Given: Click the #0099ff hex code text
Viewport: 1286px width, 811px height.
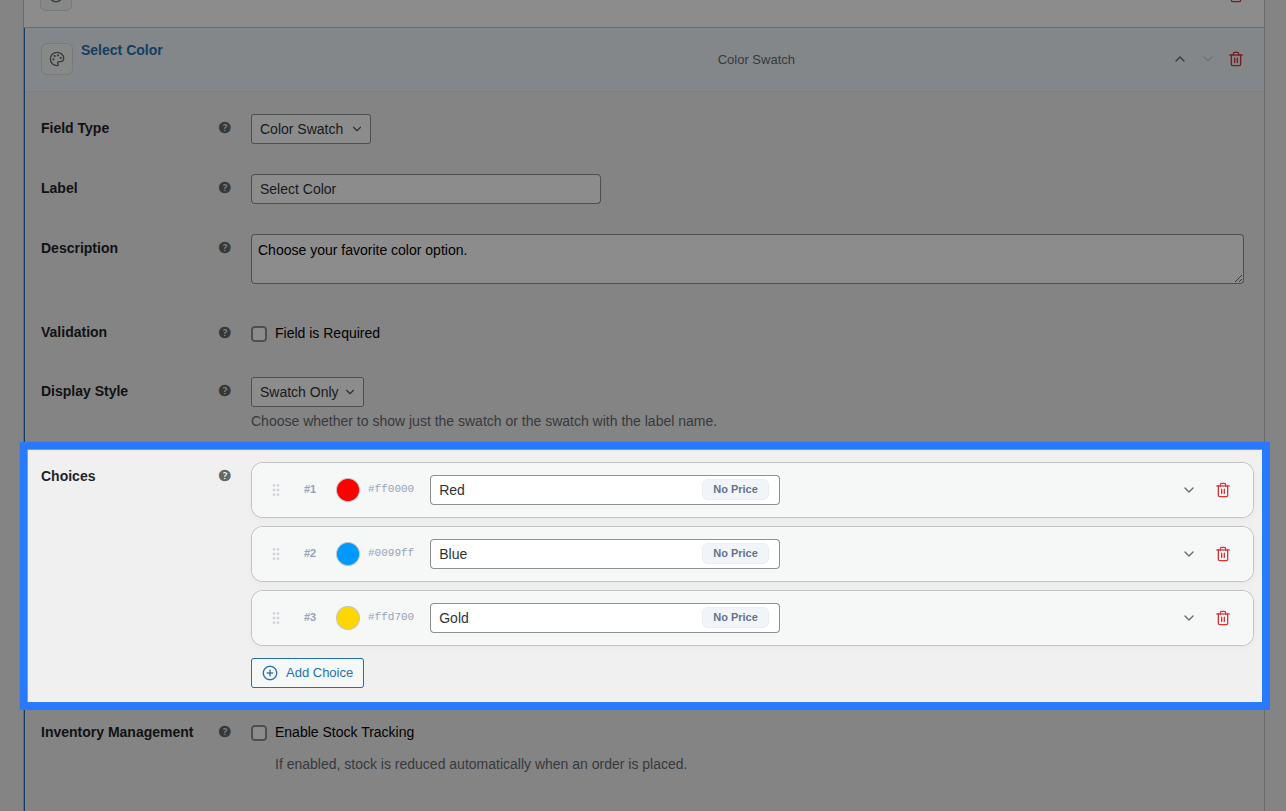Looking at the screenshot, I should [391, 553].
